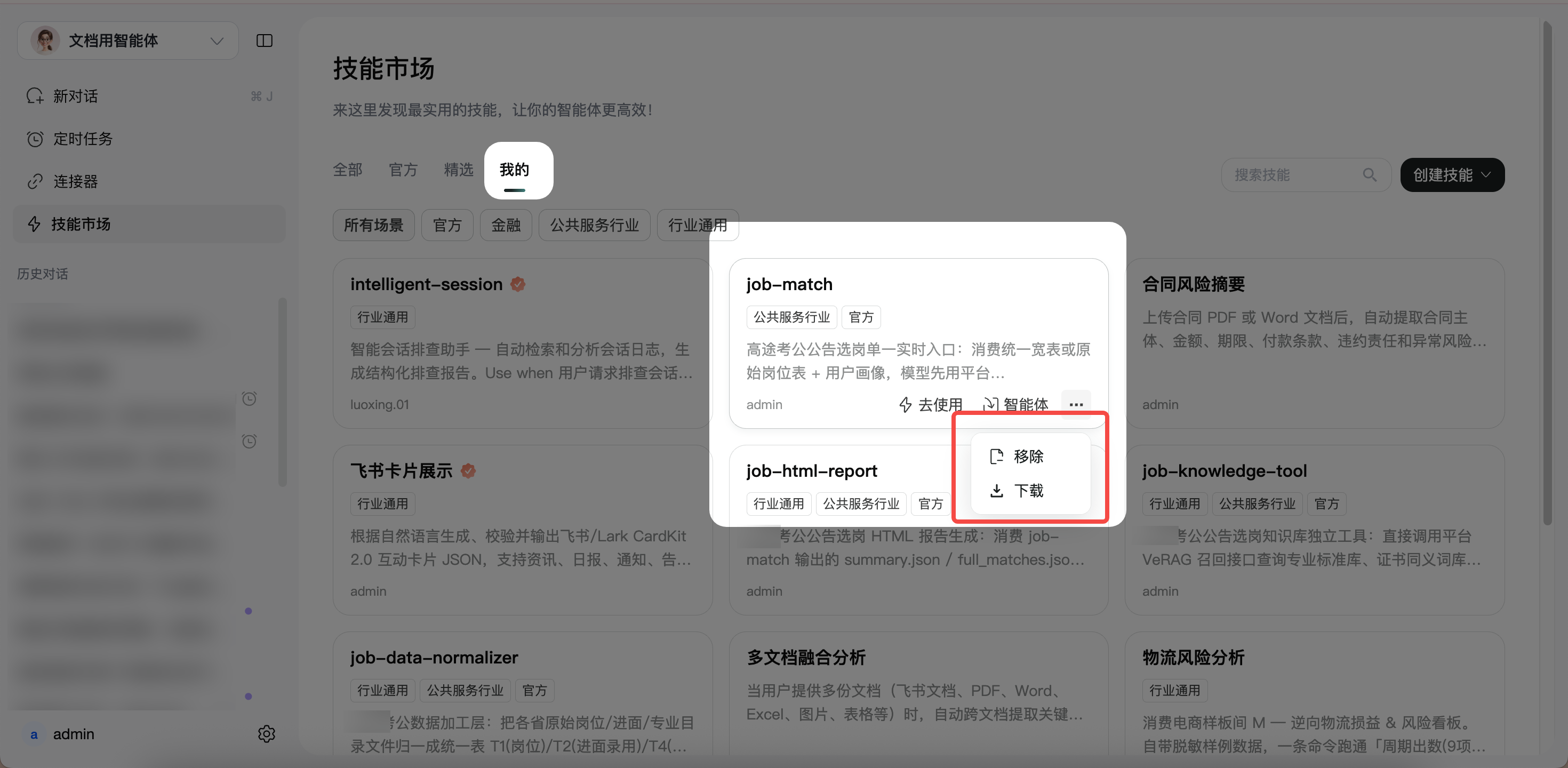Collapse the sidebar panel icon
1568x768 pixels.
[x=264, y=41]
